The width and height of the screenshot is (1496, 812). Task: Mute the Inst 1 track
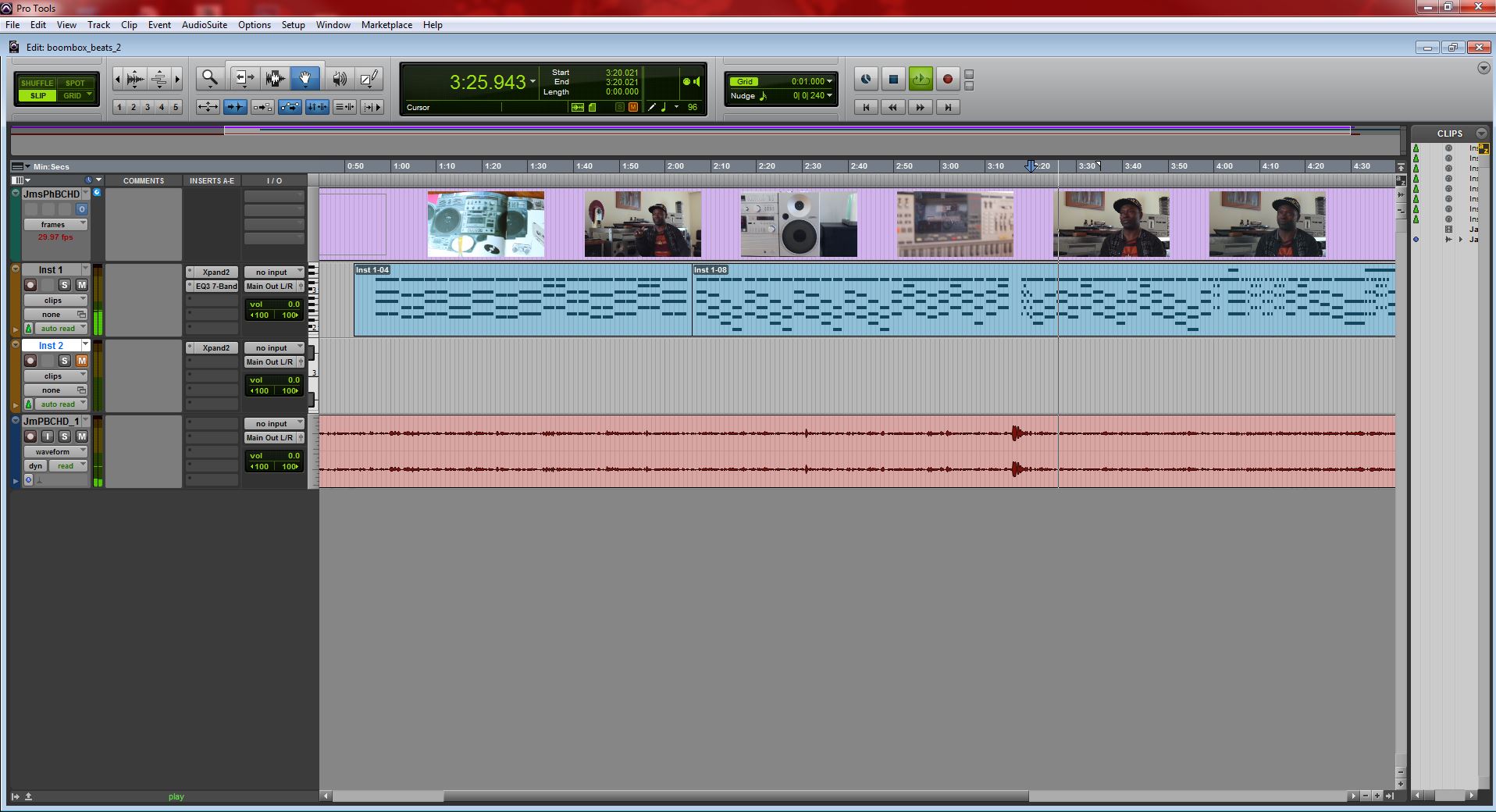click(81, 285)
